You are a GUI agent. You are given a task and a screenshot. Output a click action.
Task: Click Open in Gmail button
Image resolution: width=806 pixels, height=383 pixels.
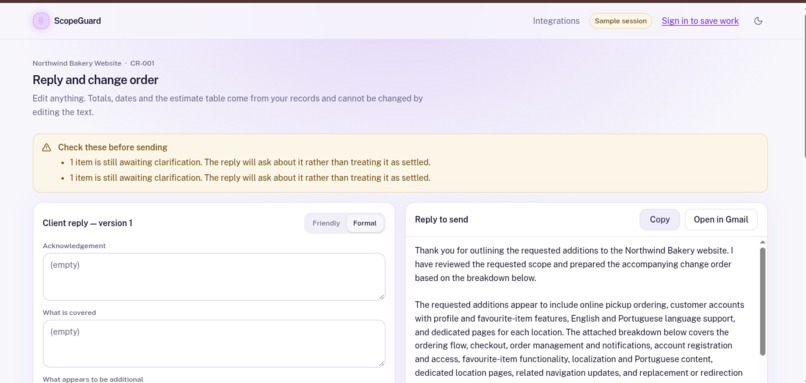coord(721,220)
